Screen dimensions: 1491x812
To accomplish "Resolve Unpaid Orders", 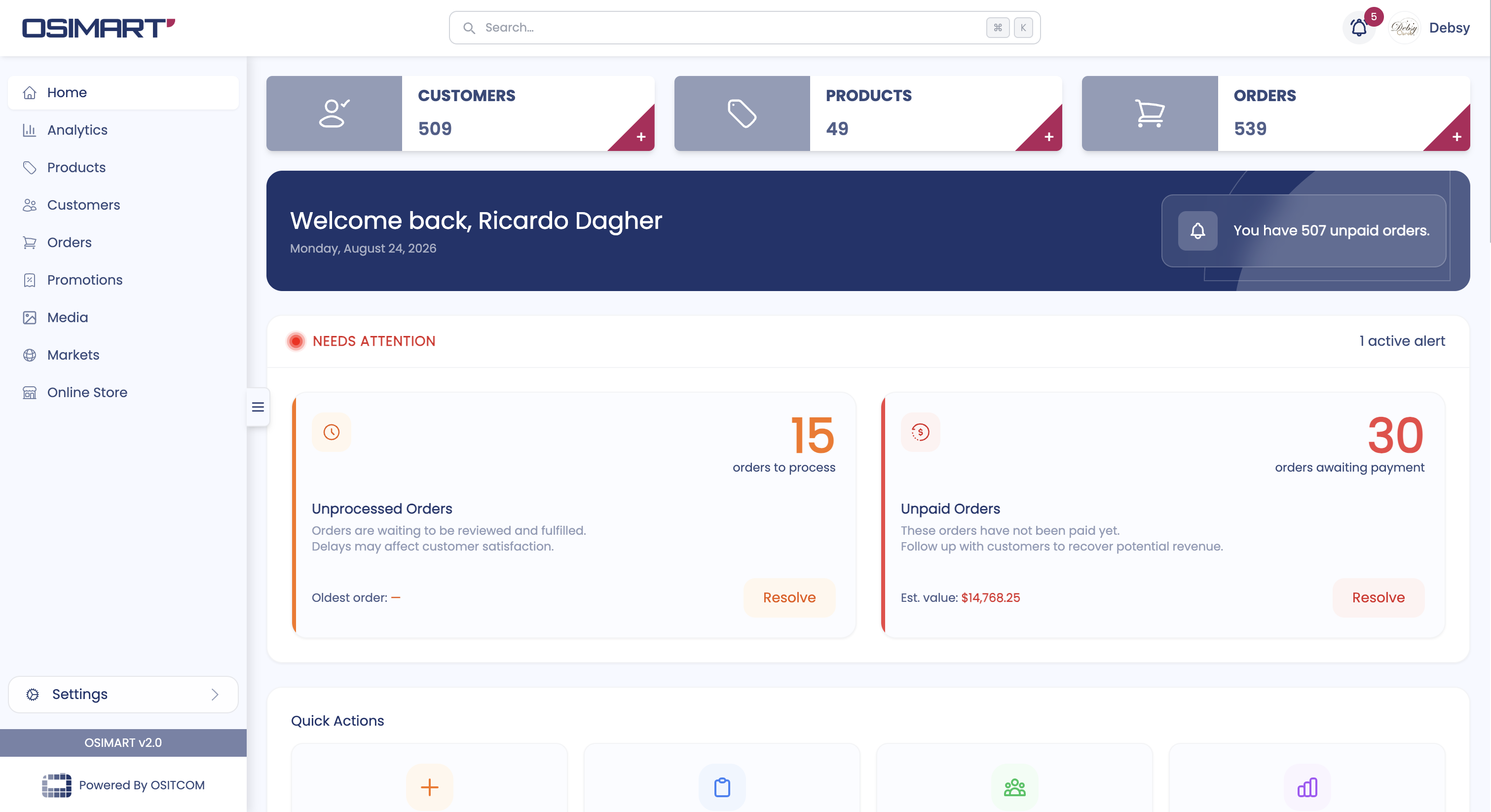I will [1378, 597].
